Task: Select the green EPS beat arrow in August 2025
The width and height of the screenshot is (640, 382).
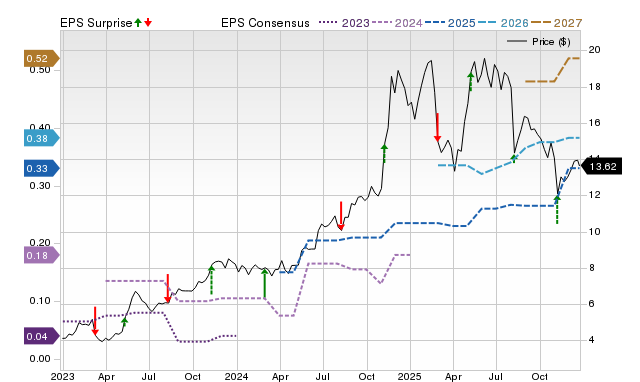Action: coord(514,158)
